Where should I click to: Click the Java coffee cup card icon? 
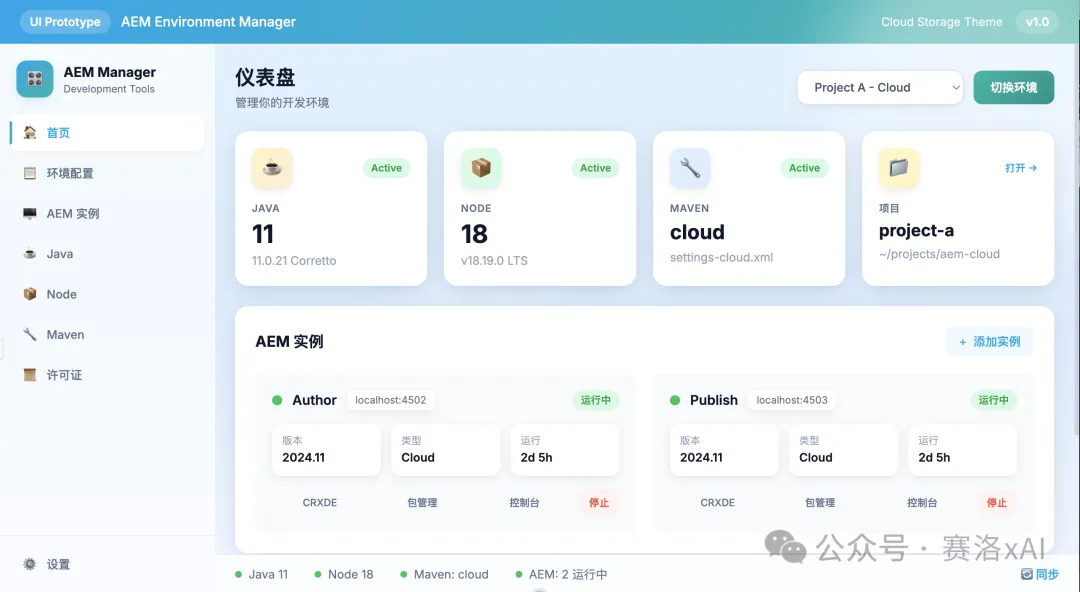(272, 168)
